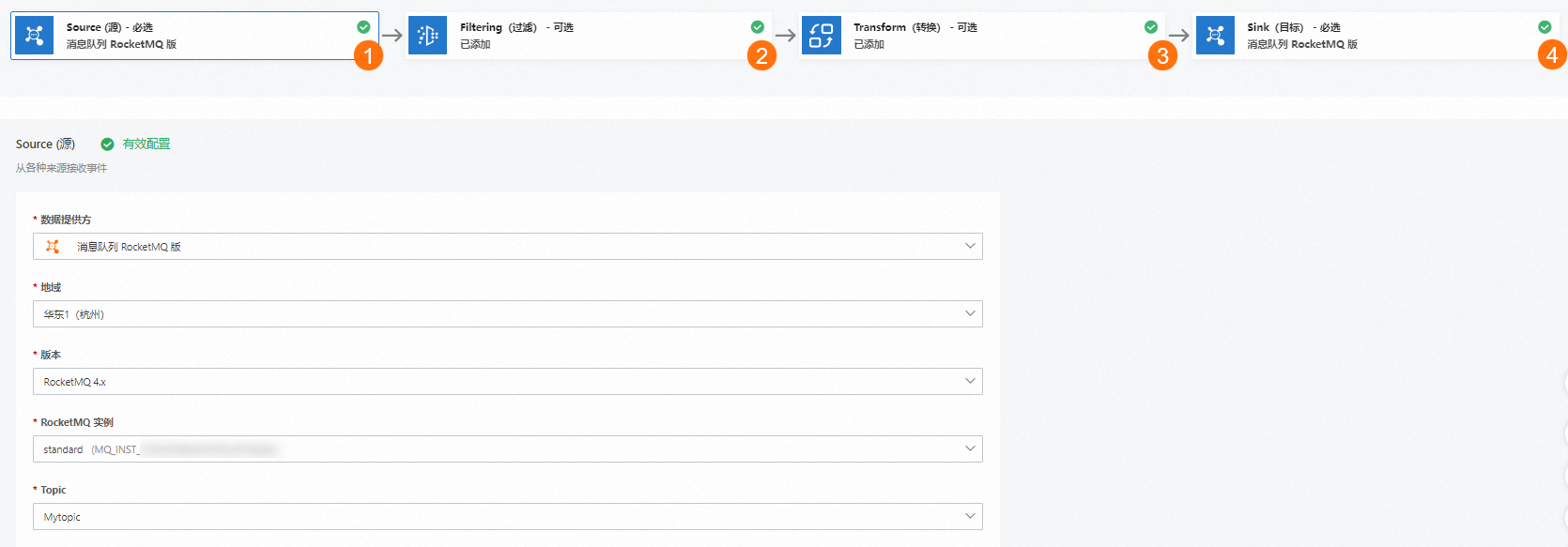Image resolution: width=1568 pixels, height=547 pixels.
Task: Open the 地域 region dropdown
Action: coord(508,314)
